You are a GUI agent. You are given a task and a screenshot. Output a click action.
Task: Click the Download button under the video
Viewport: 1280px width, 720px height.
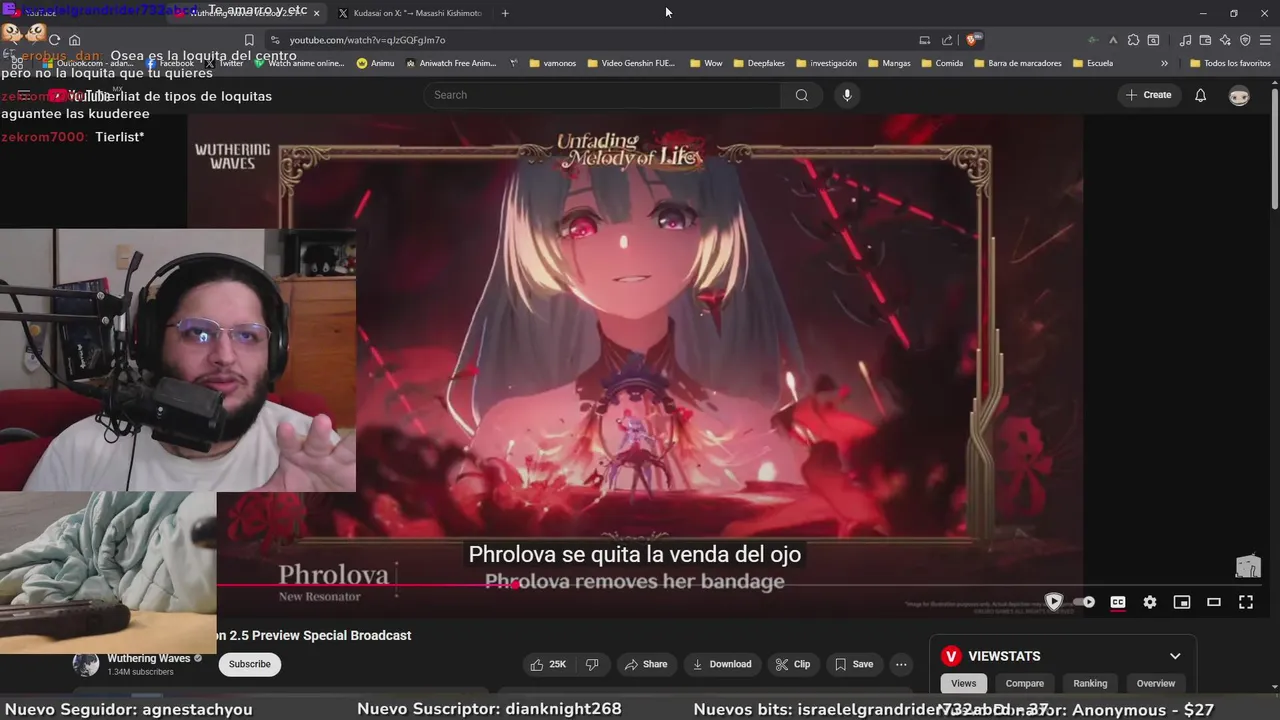click(721, 664)
